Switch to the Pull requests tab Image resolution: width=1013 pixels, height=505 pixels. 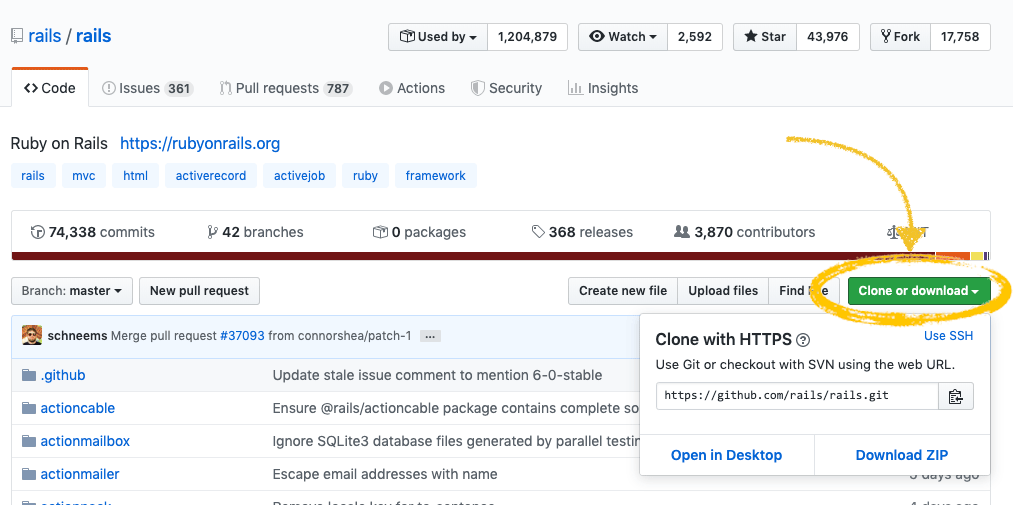point(285,88)
